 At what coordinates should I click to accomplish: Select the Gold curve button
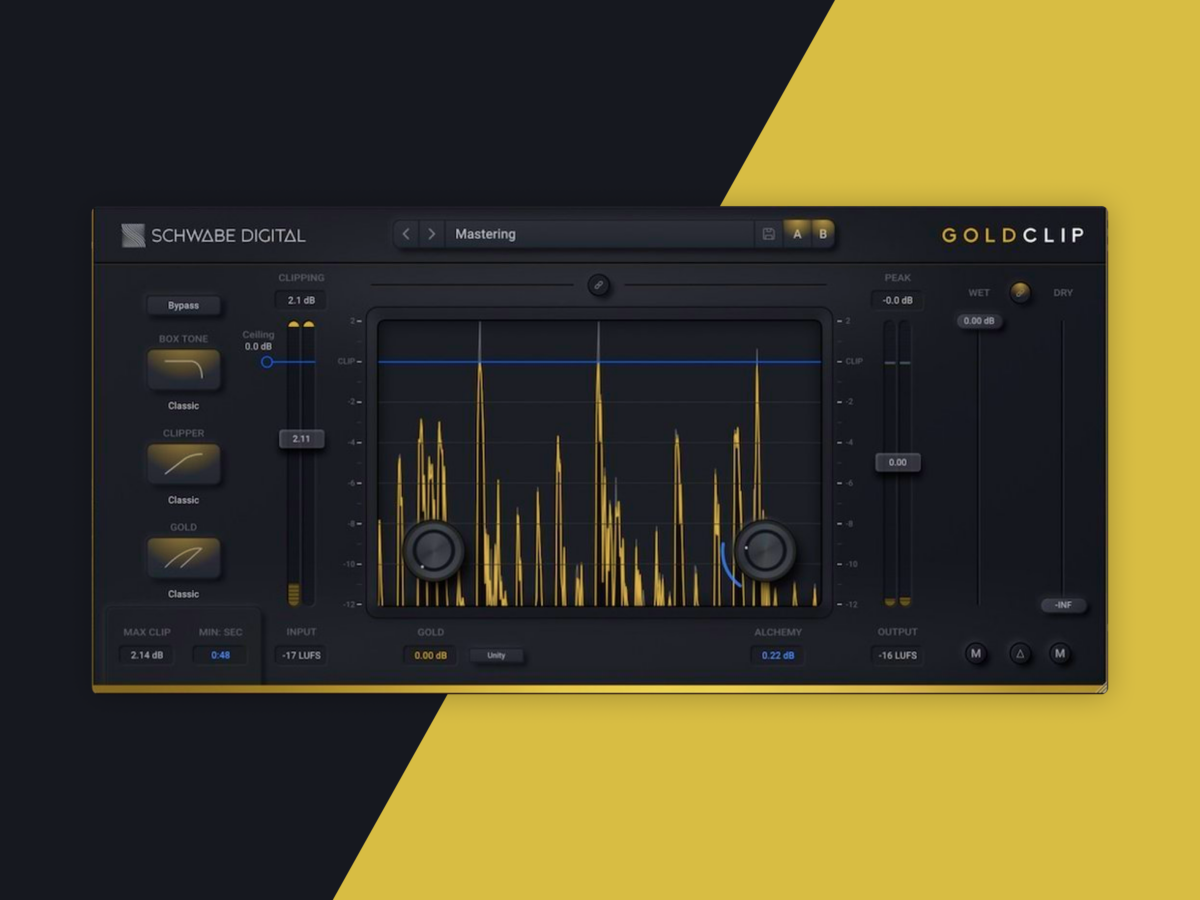[184, 558]
